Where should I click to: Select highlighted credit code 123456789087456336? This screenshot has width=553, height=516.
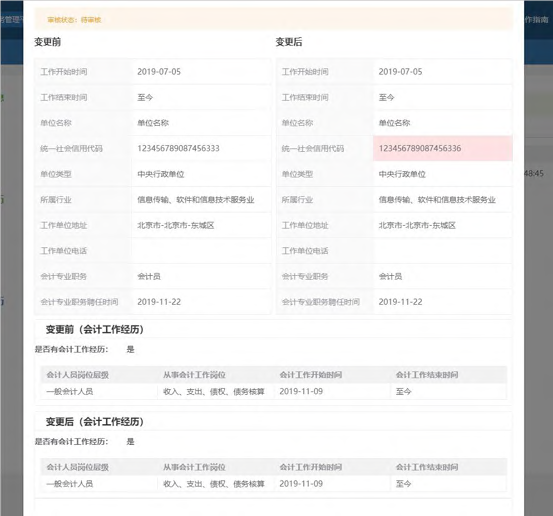click(420, 148)
